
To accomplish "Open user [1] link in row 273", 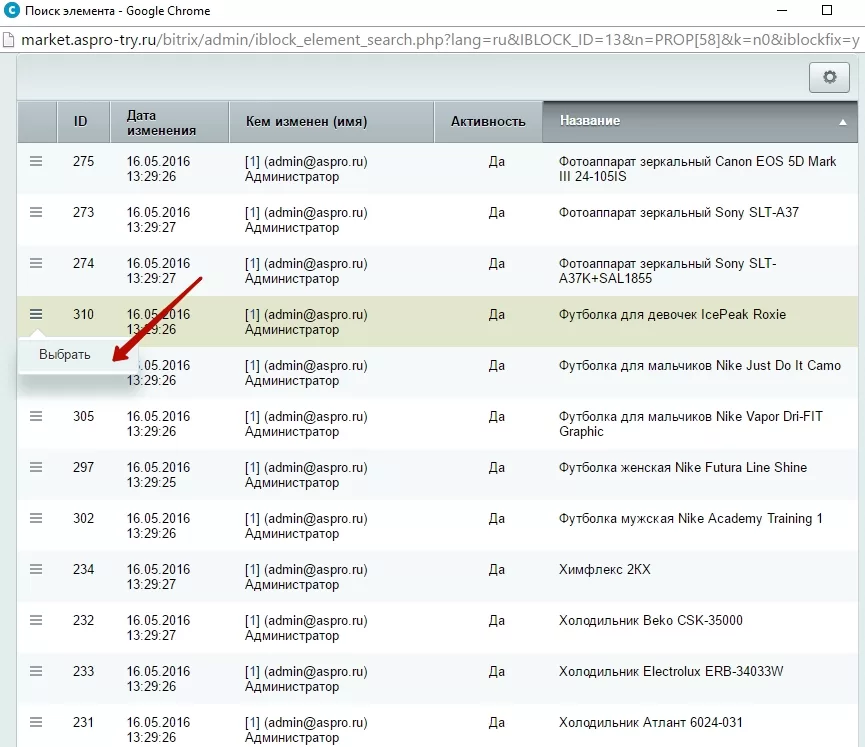I will coord(252,212).
